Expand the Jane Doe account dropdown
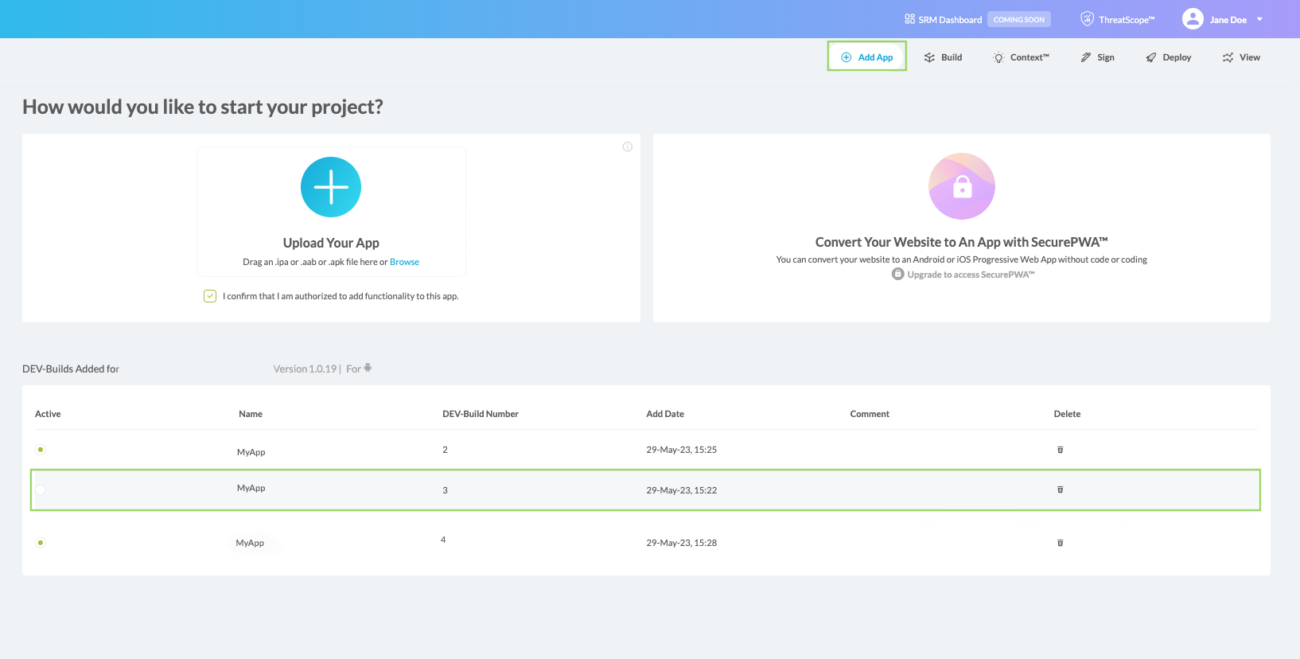Viewport: 1300px width, 659px height. (x=1260, y=18)
